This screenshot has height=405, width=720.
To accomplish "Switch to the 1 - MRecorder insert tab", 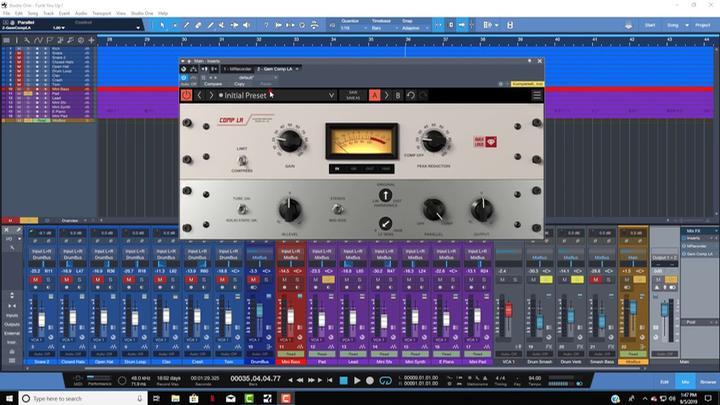I will (238, 69).
